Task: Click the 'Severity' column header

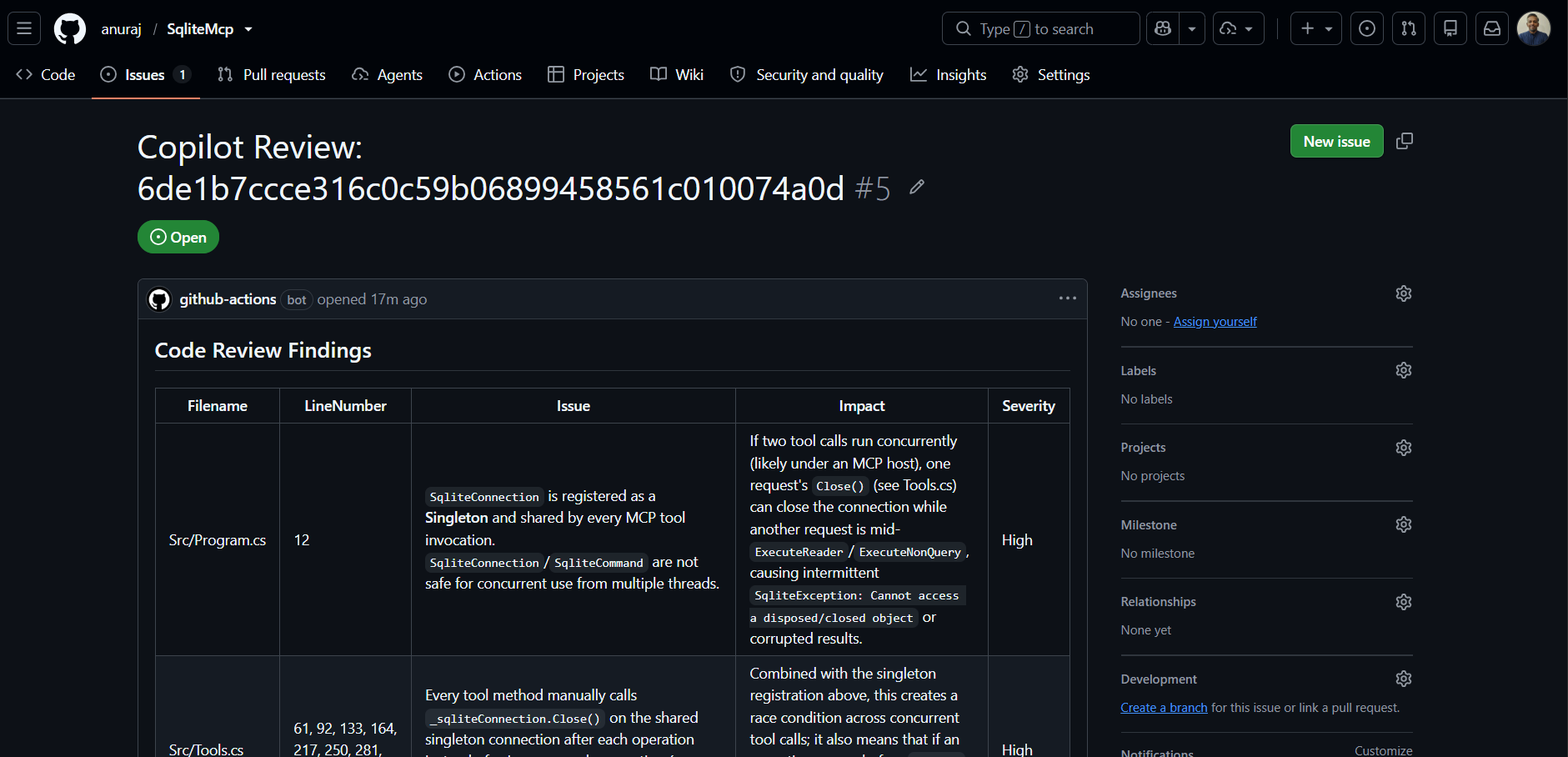Action: [x=1029, y=406]
